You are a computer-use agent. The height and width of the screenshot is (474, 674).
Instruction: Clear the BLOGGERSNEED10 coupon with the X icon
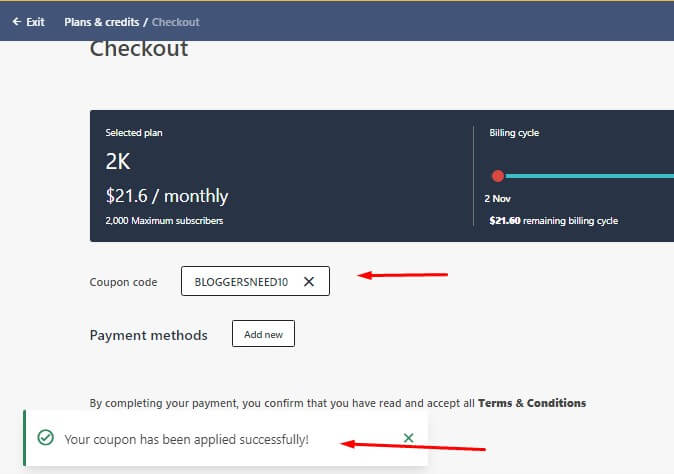pyautogui.click(x=309, y=281)
